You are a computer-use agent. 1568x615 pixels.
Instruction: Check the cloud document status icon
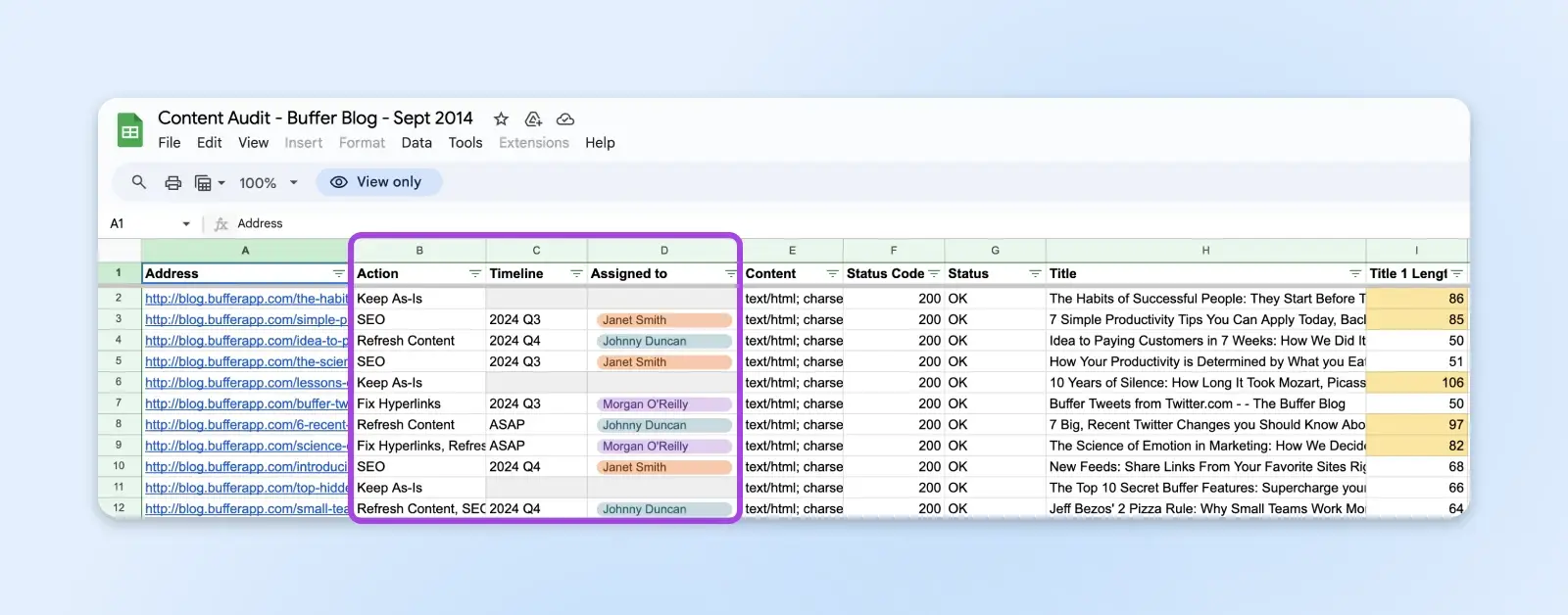pos(565,118)
